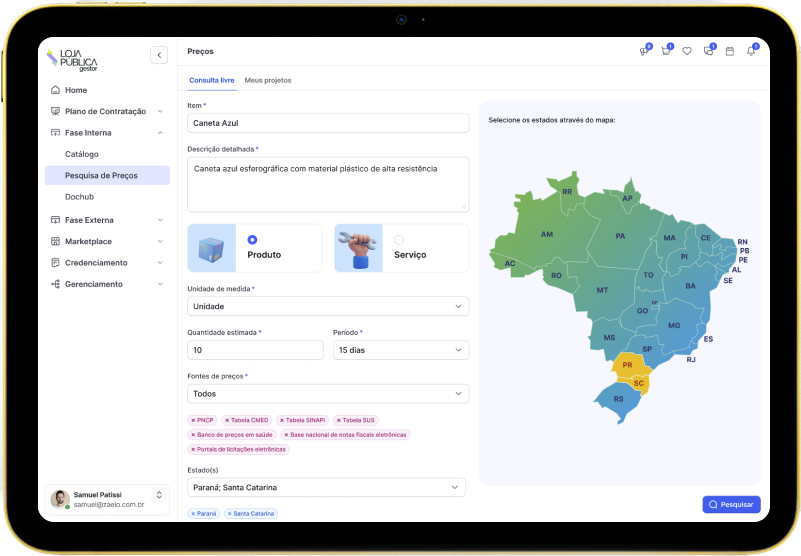This screenshot has width=801, height=556.
Task: Remove the Tabela SINAPI source tag
Action: [x=281, y=420]
